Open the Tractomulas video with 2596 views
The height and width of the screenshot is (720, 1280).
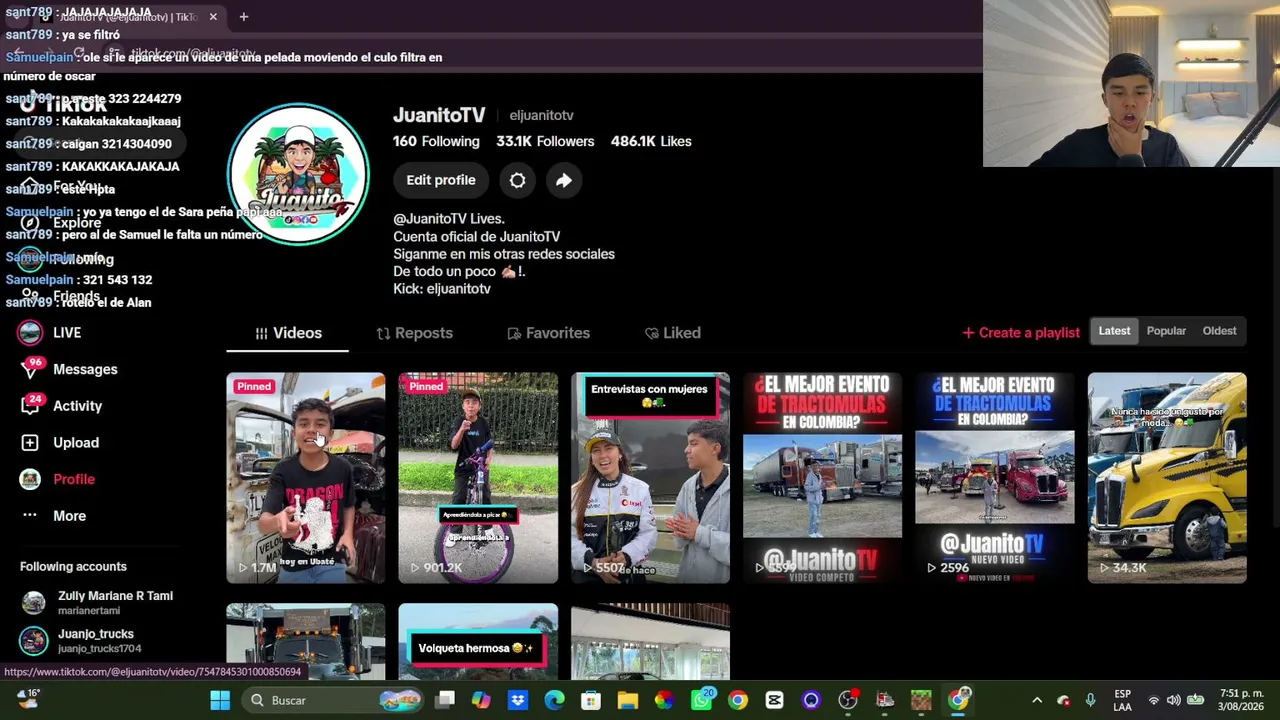(995, 478)
